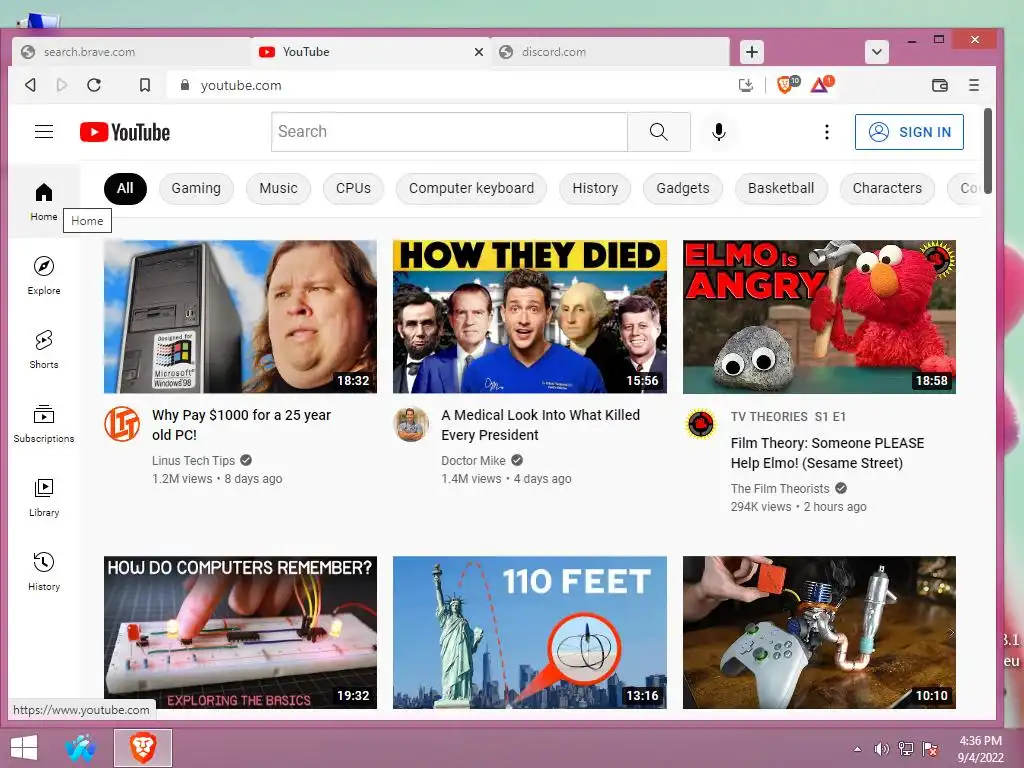
Task: Open History in the sidebar
Action: (44, 571)
